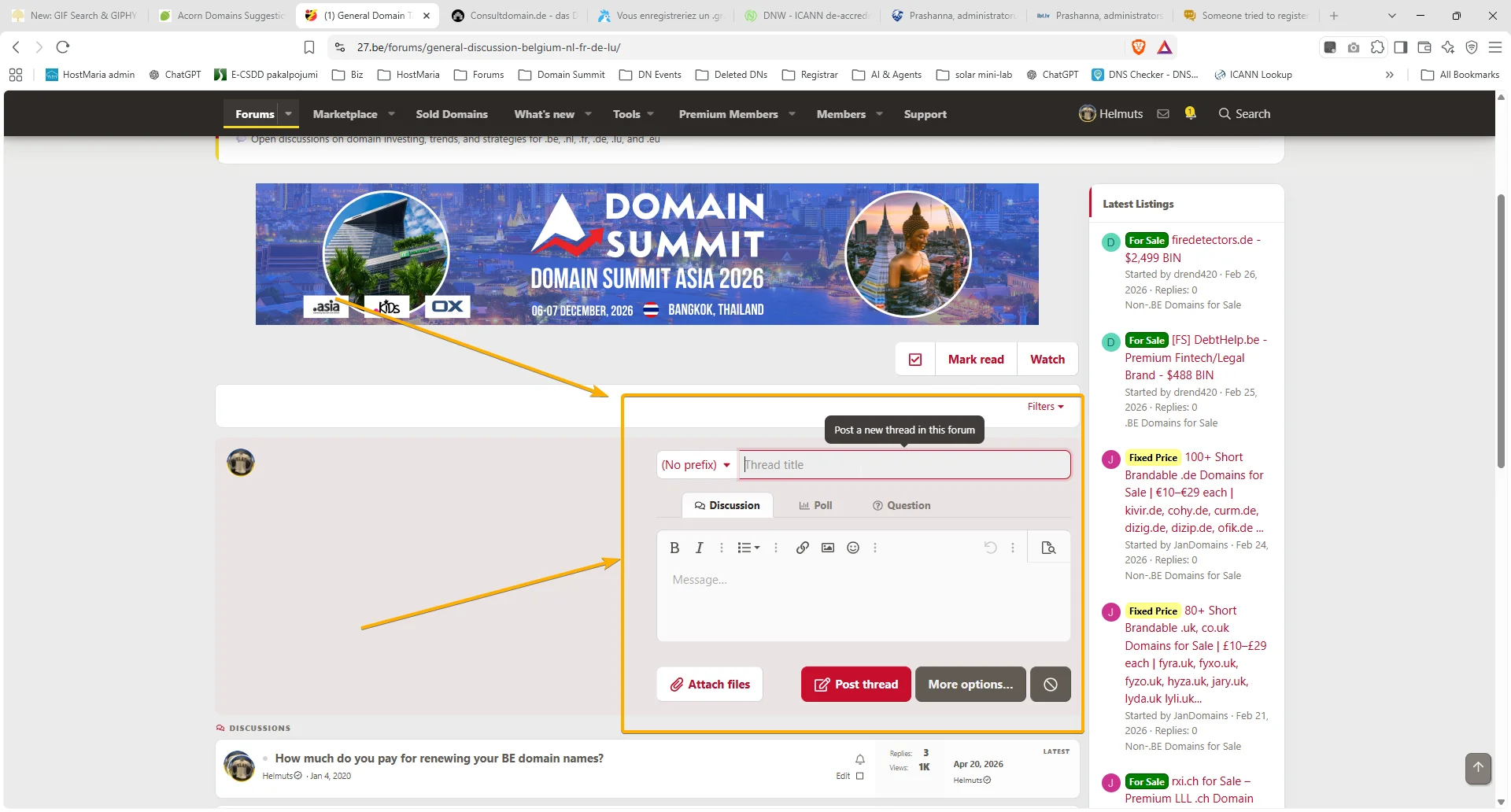The image size is (1511, 812).
Task: Expand the Members dropdown arrow
Action: (x=879, y=114)
